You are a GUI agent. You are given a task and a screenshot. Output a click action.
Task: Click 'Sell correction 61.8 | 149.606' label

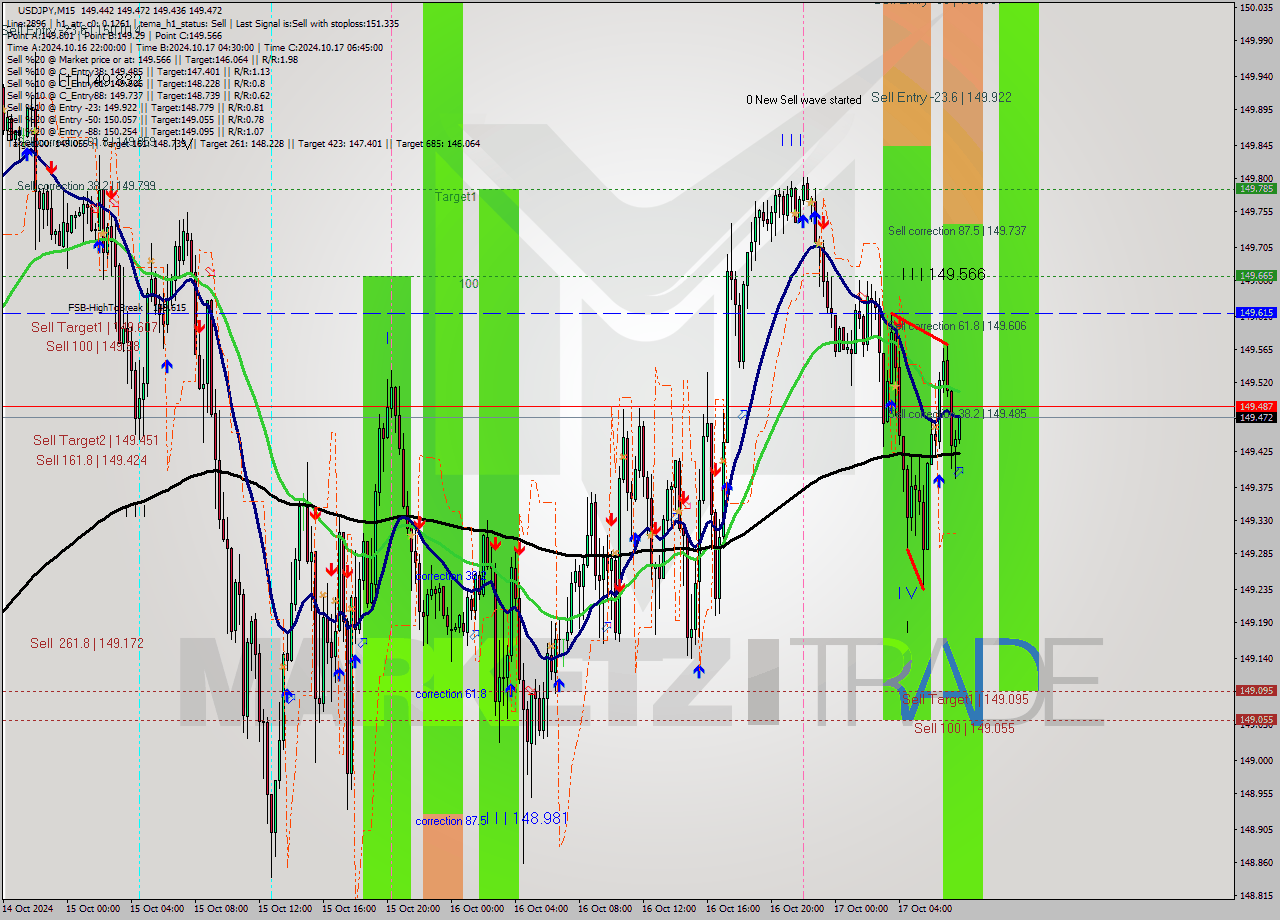957,326
